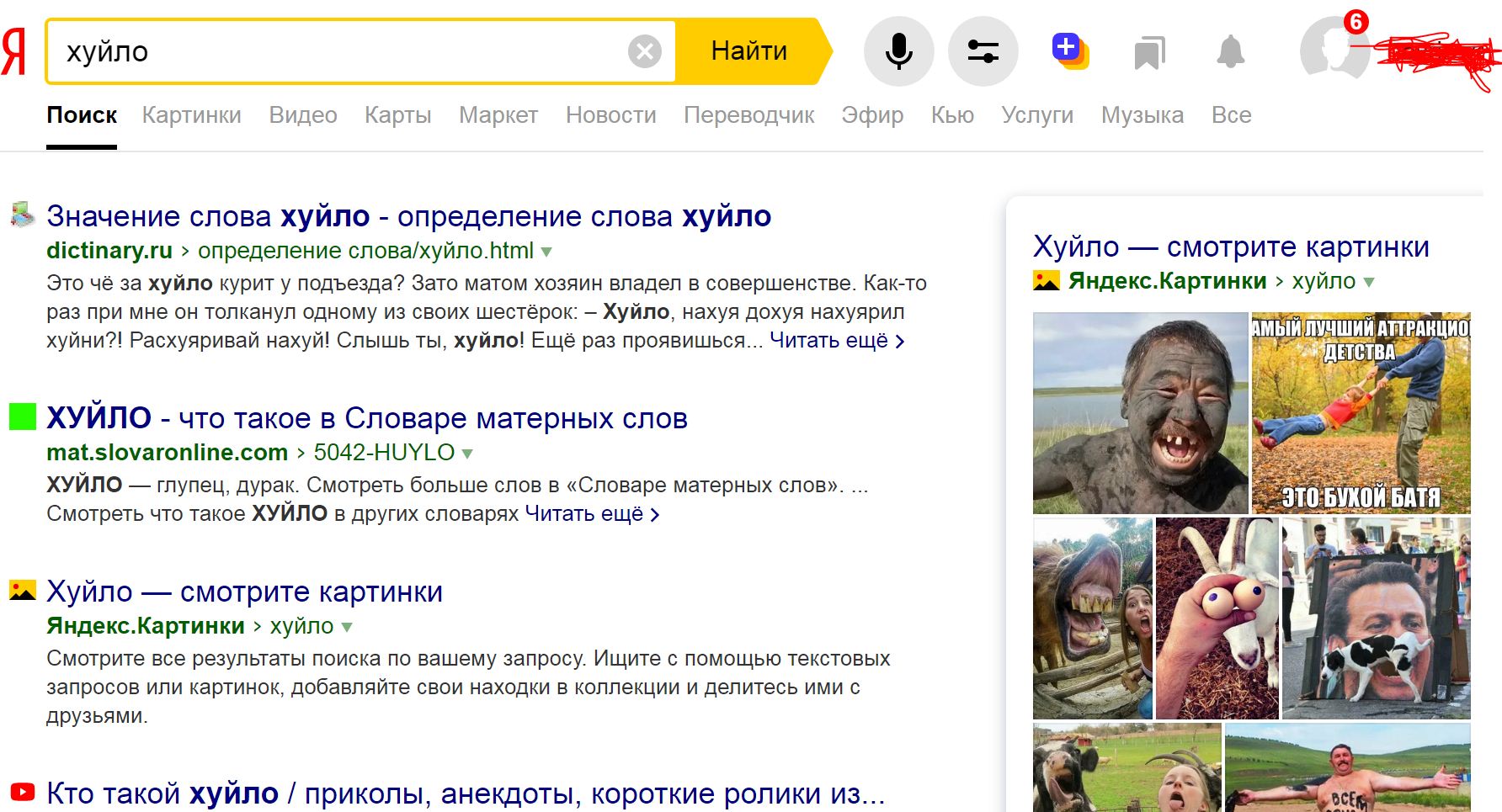Click the YouTube favicon of the last result
The height and width of the screenshot is (812, 1502).
point(23,792)
